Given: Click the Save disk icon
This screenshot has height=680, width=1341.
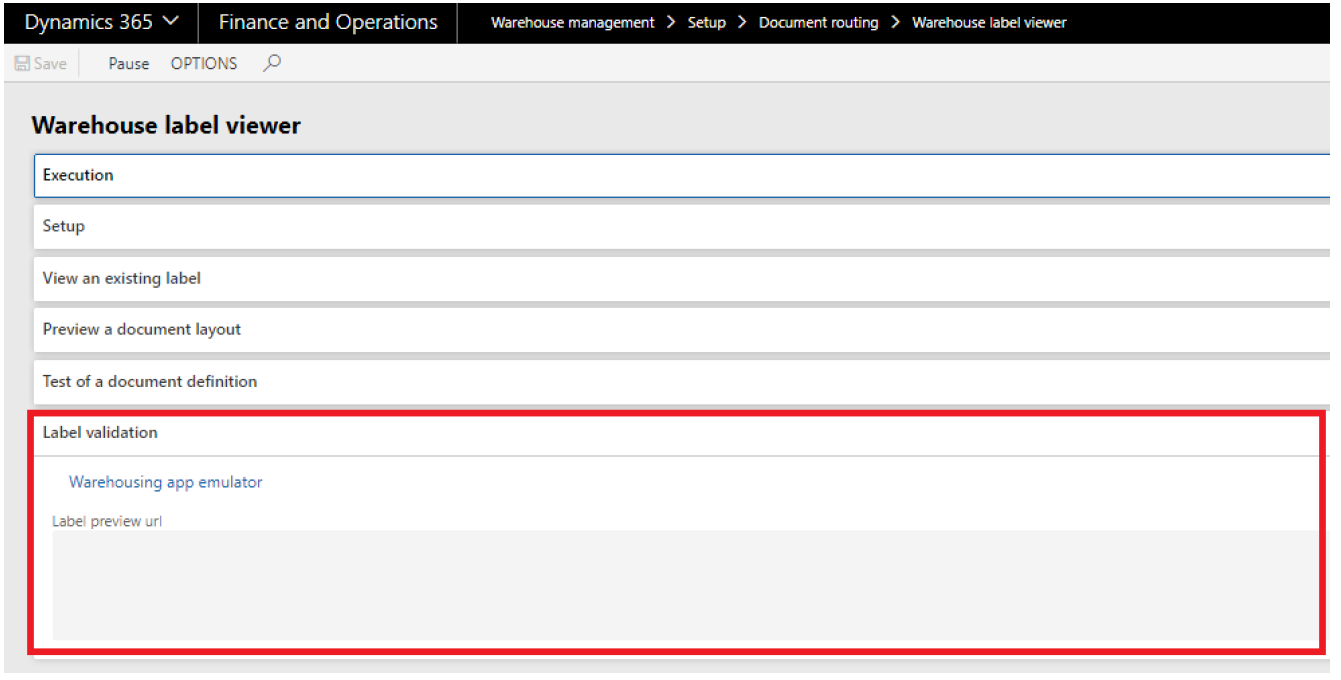Looking at the screenshot, I should tap(22, 64).
